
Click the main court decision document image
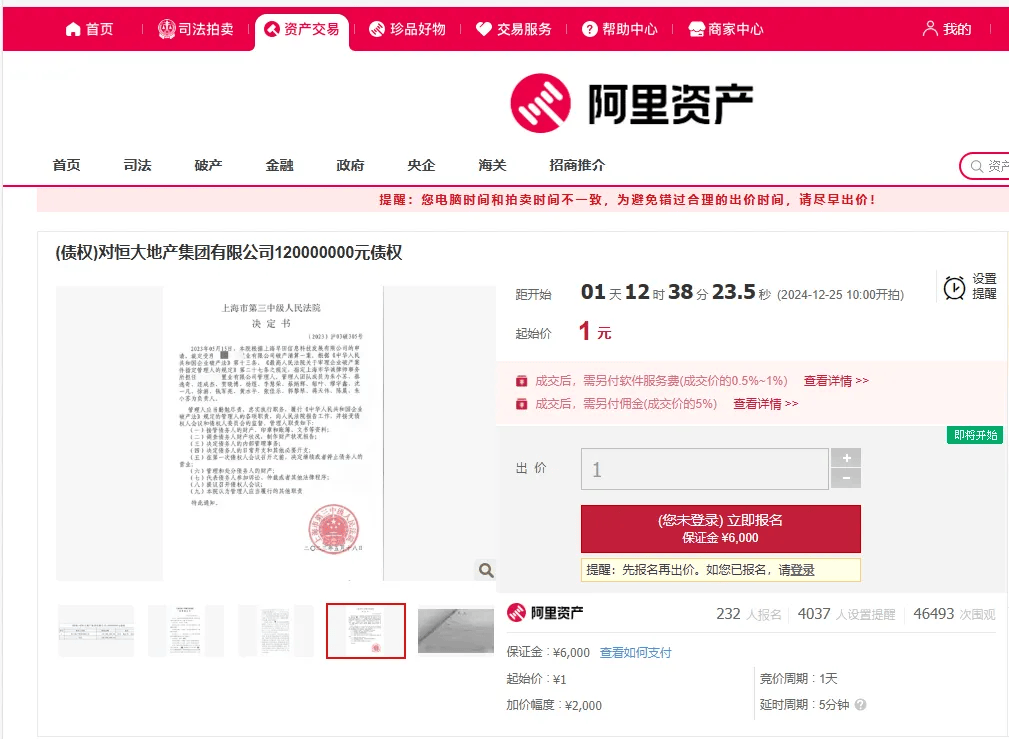[273, 433]
